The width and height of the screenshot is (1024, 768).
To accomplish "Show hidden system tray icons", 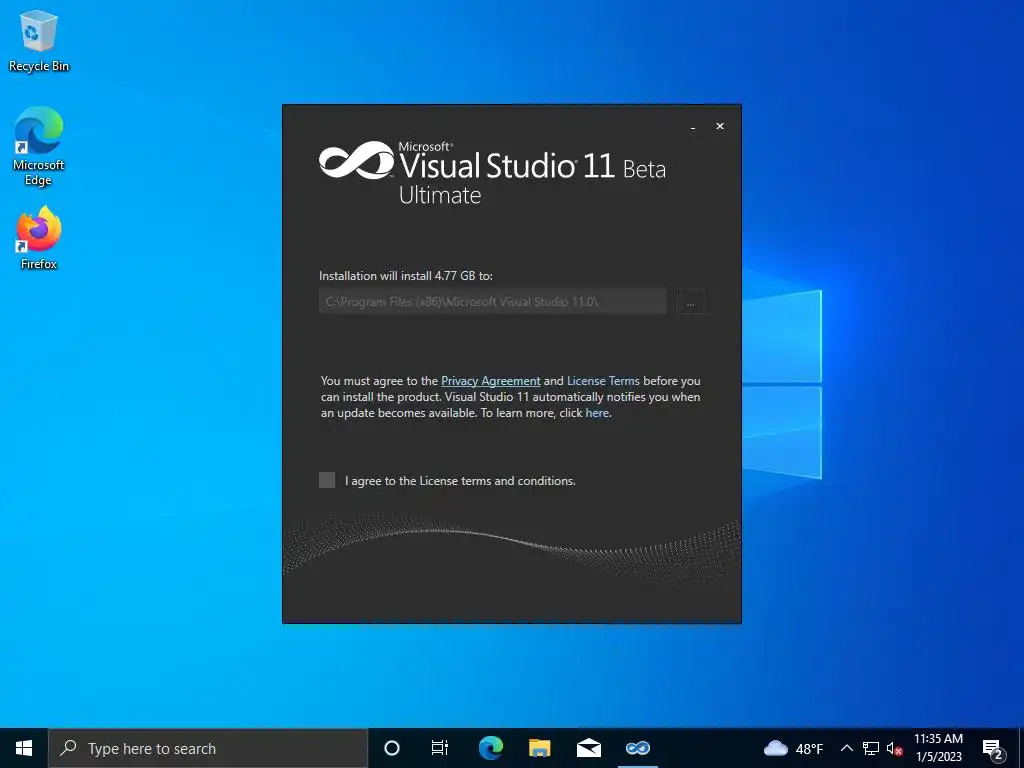I will [846, 748].
